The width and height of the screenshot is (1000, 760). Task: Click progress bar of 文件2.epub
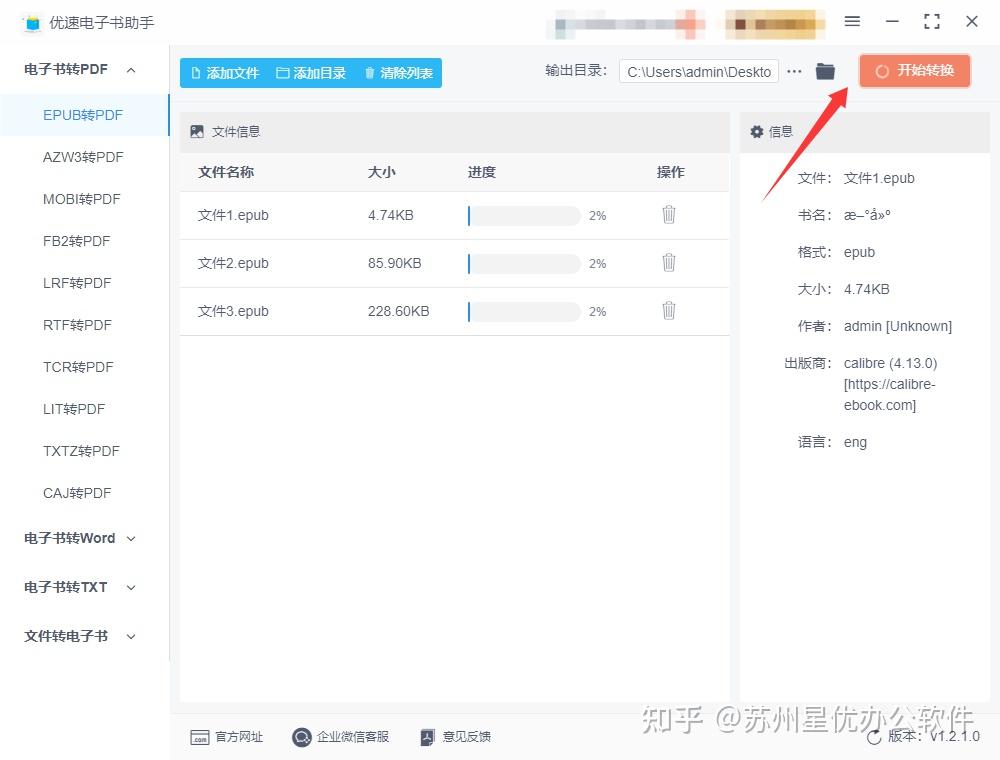[x=524, y=263]
